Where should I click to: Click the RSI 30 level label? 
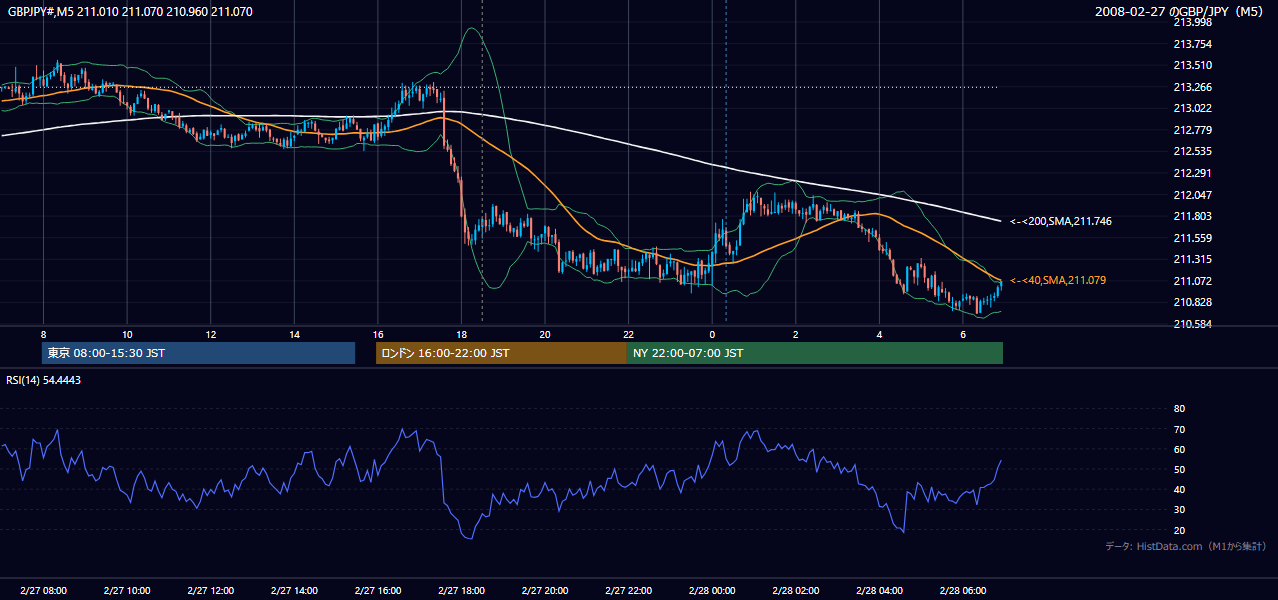tap(1179, 510)
